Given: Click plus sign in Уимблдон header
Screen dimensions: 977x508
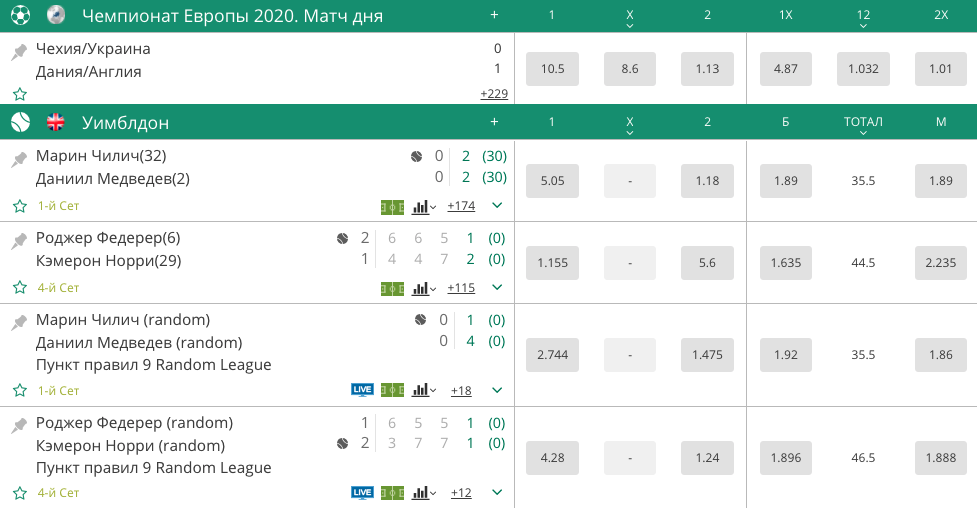Looking at the screenshot, I should pyautogui.click(x=494, y=122).
